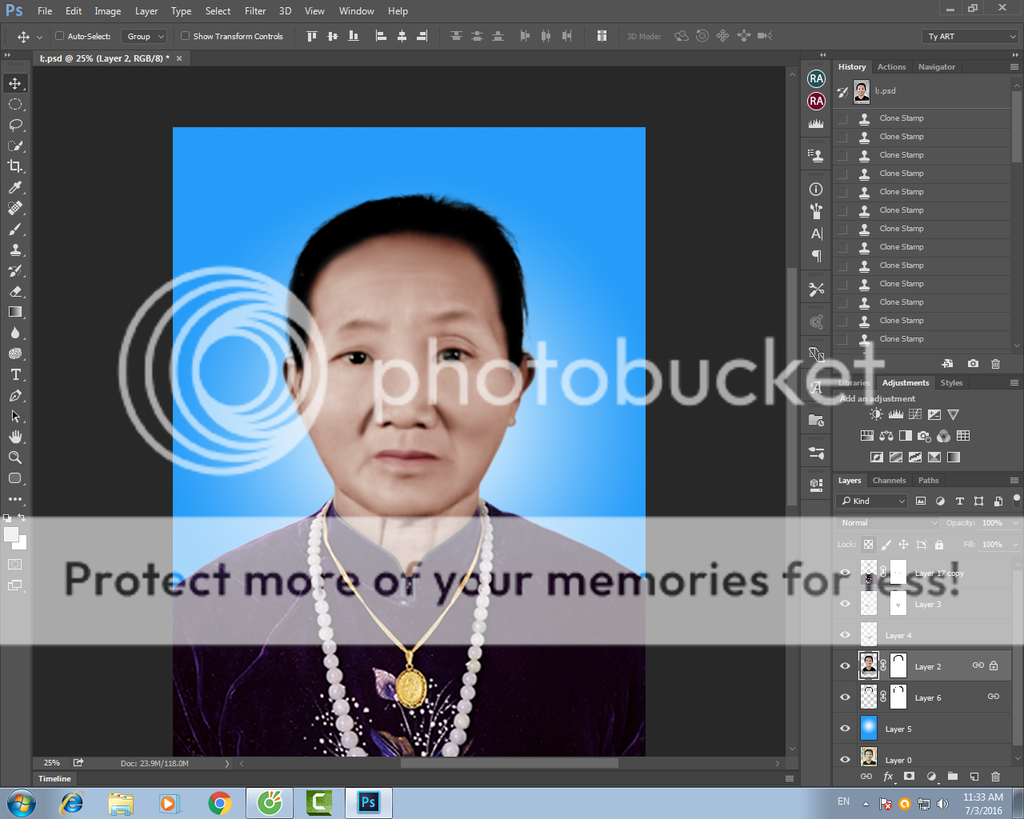Open the layer Opacity dropdown arrow
Image resolution: width=1024 pixels, height=819 pixels.
click(1015, 522)
